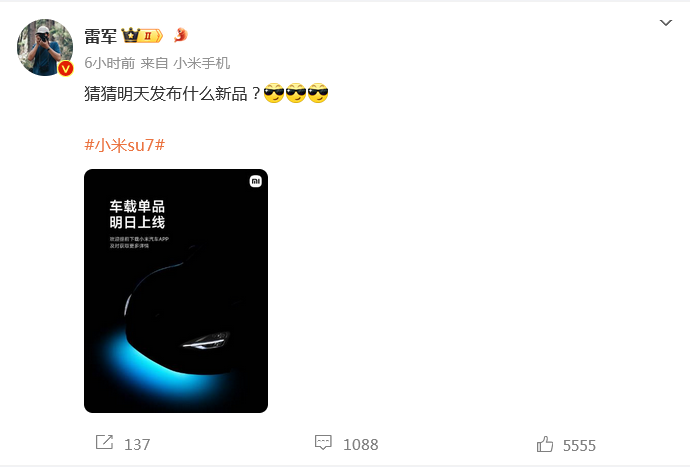Click the like count 5555
The image size is (690, 467).
(579, 445)
